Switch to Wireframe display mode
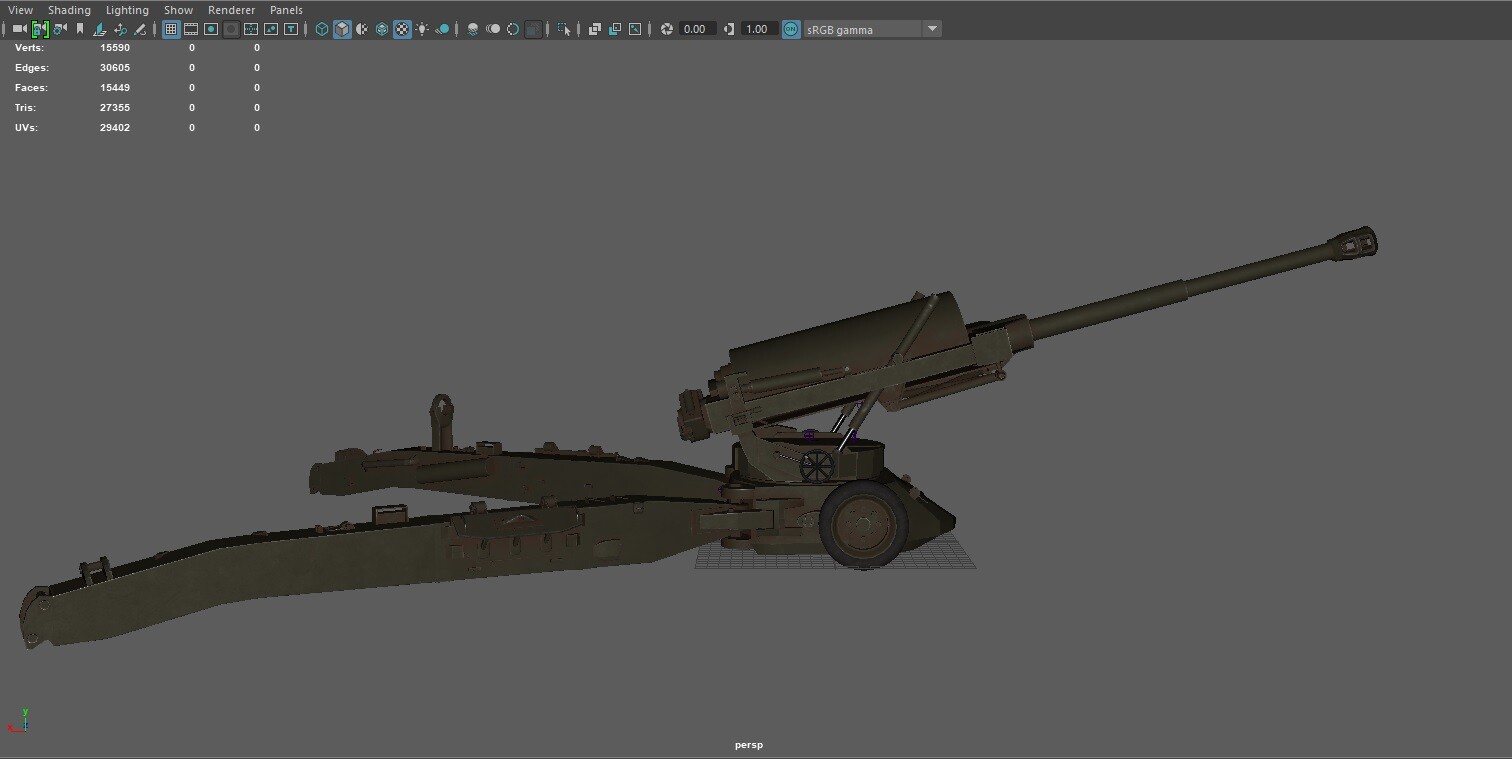 click(322, 29)
